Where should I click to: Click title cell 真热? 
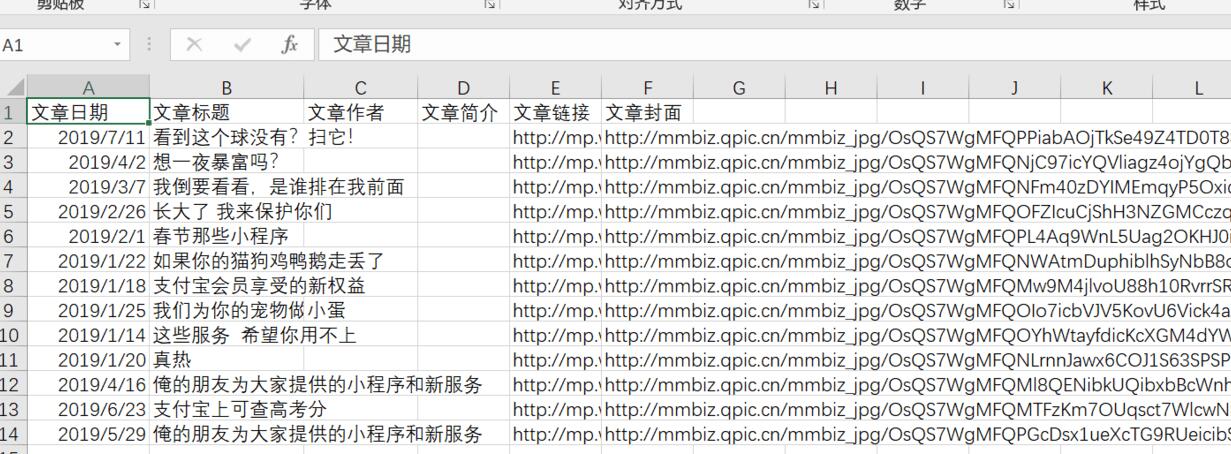click(227, 359)
